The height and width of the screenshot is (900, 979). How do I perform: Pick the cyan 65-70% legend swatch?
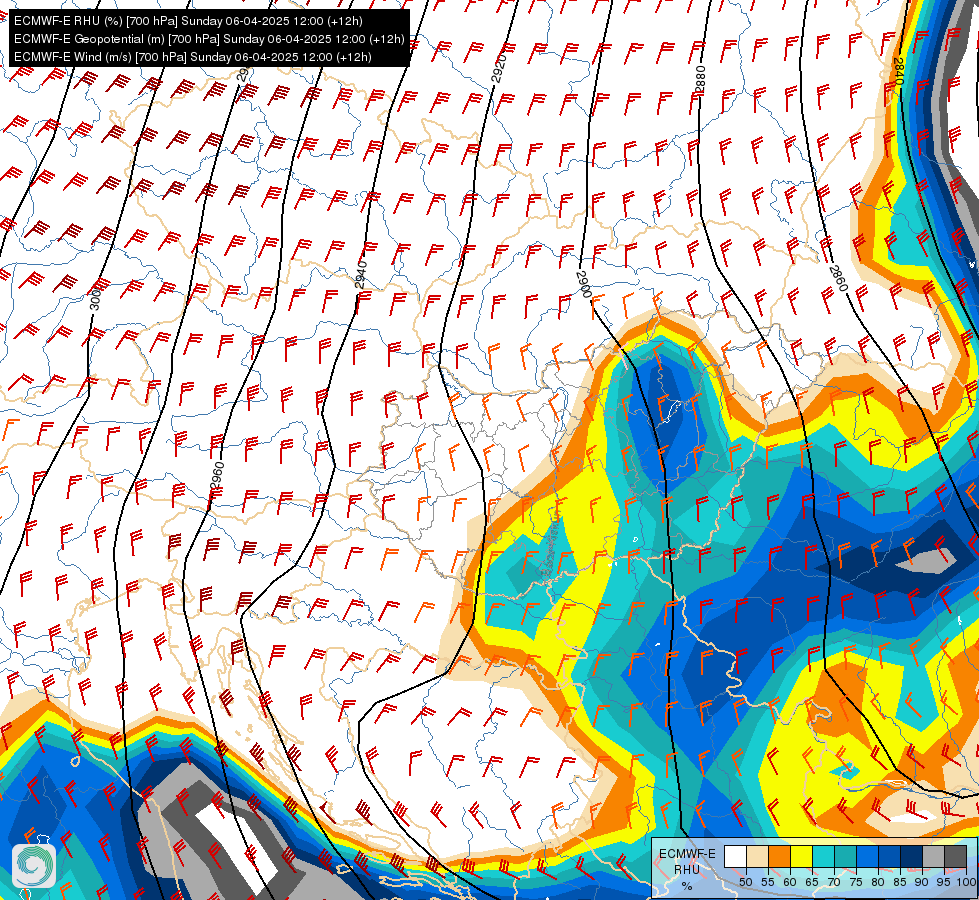pos(823,857)
